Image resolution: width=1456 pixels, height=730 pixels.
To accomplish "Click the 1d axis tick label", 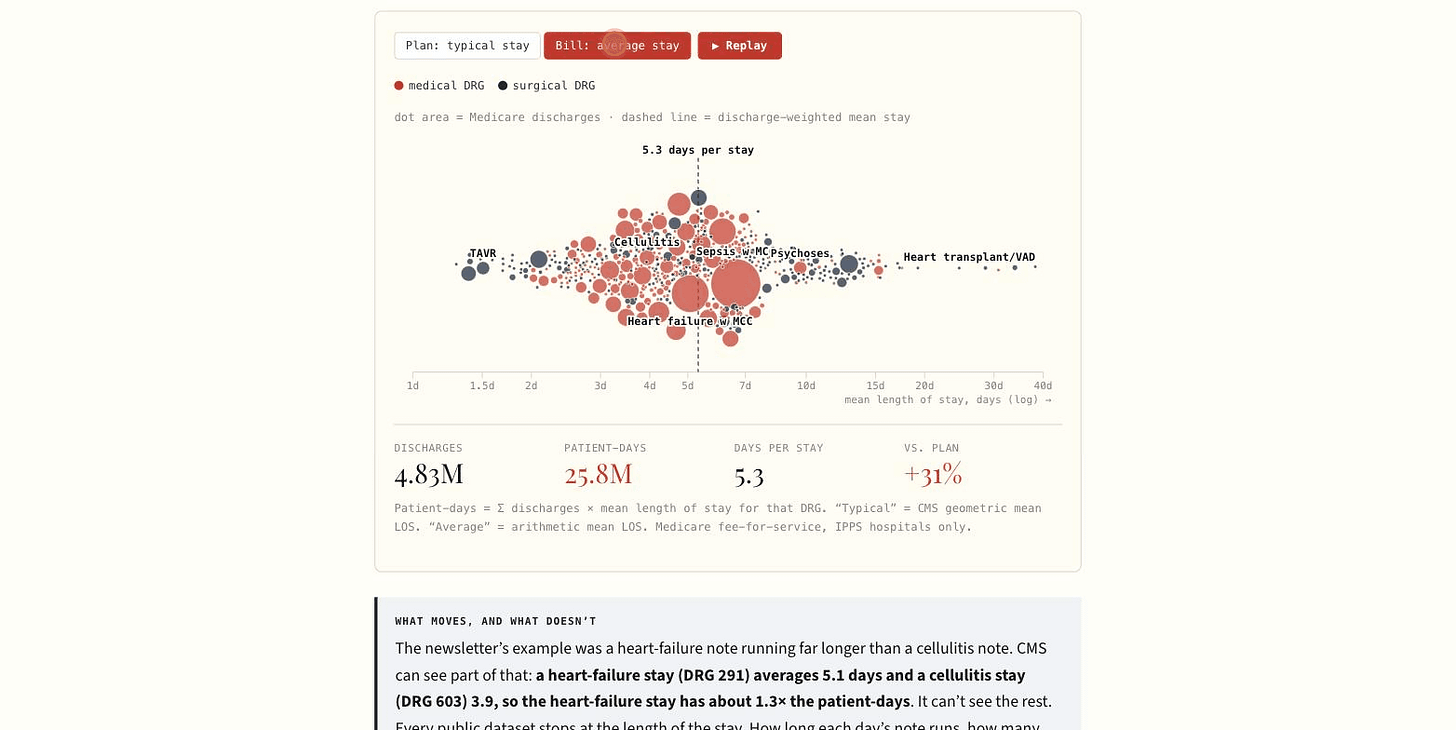I will pos(413,386).
